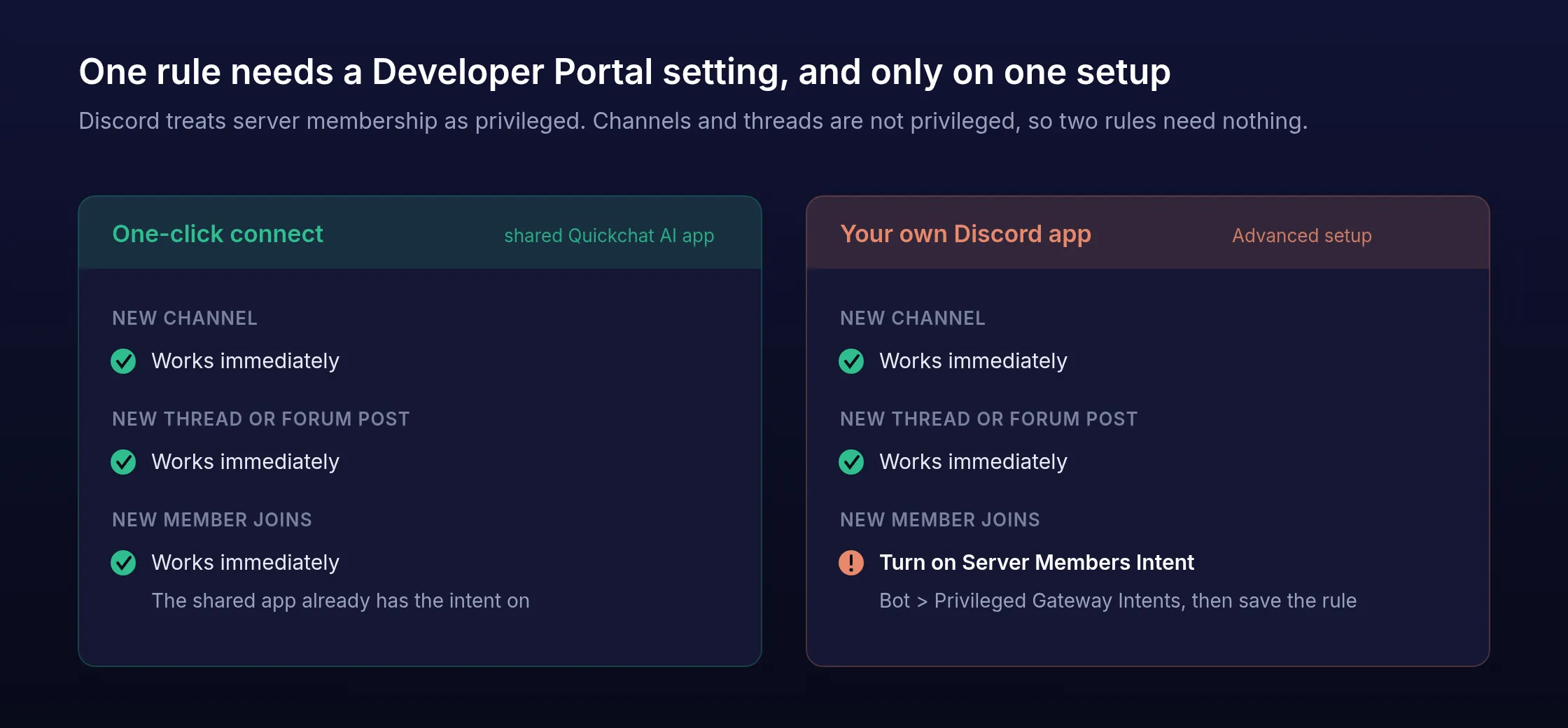Click NEW MEMBER JOINS label in Your own Discord app card
This screenshot has width=1568, height=728.
point(940,520)
